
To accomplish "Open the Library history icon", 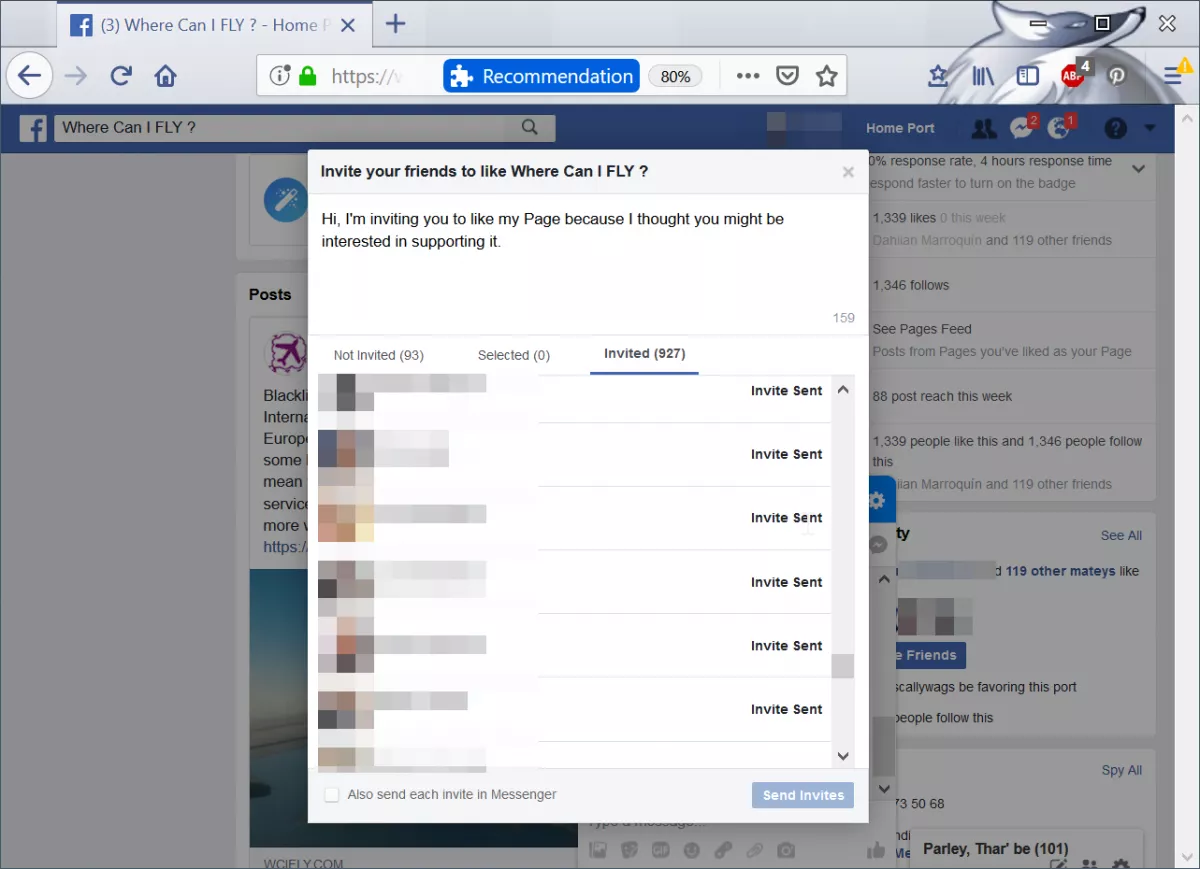I will (983, 76).
